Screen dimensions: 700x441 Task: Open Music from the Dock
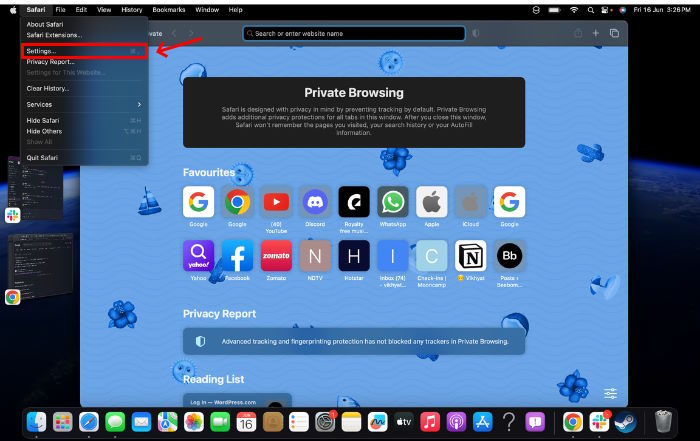click(x=429, y=421)
